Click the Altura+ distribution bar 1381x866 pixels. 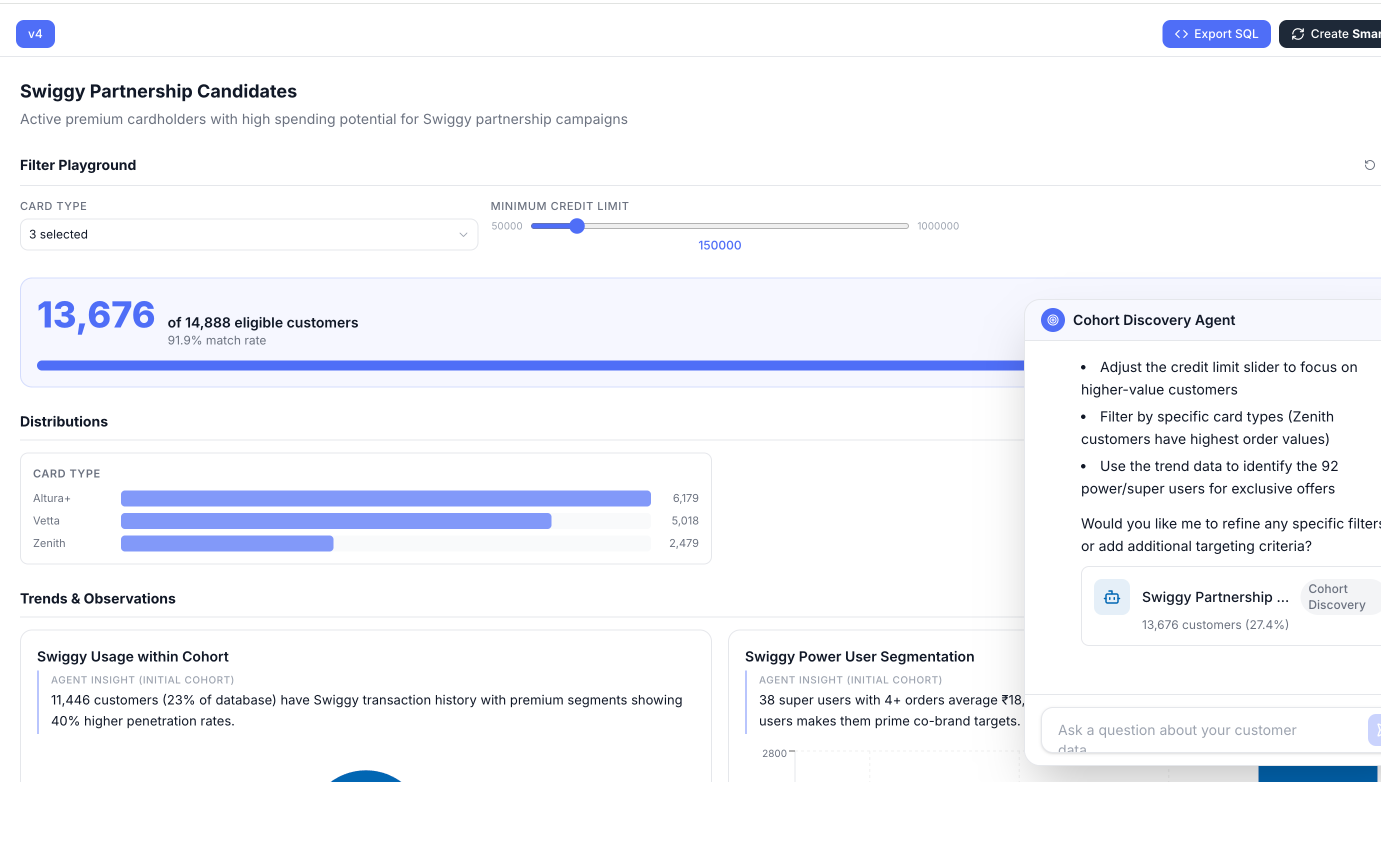(386, 498)
